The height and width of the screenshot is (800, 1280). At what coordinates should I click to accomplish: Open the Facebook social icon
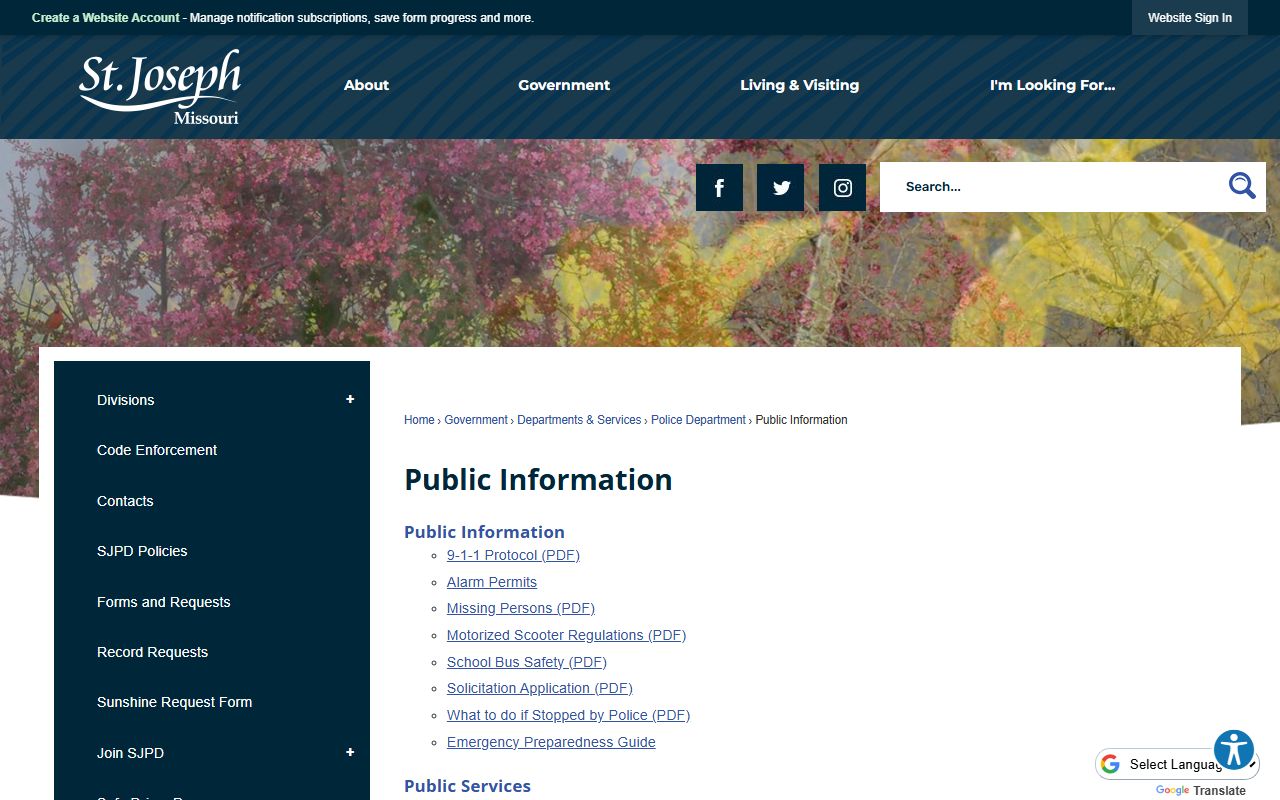719,187
